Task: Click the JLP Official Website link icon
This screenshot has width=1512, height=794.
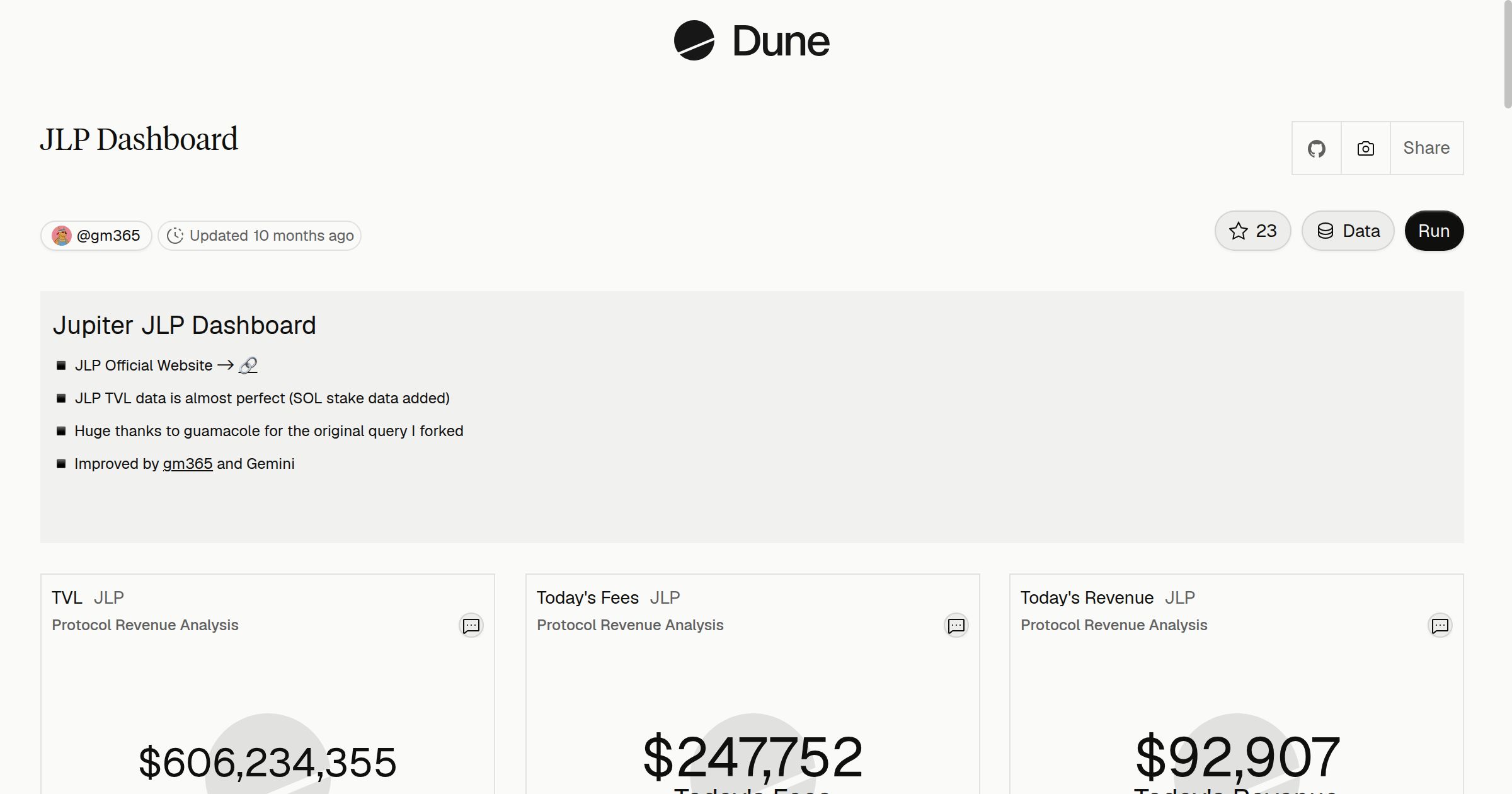Action: click(248, 365)
